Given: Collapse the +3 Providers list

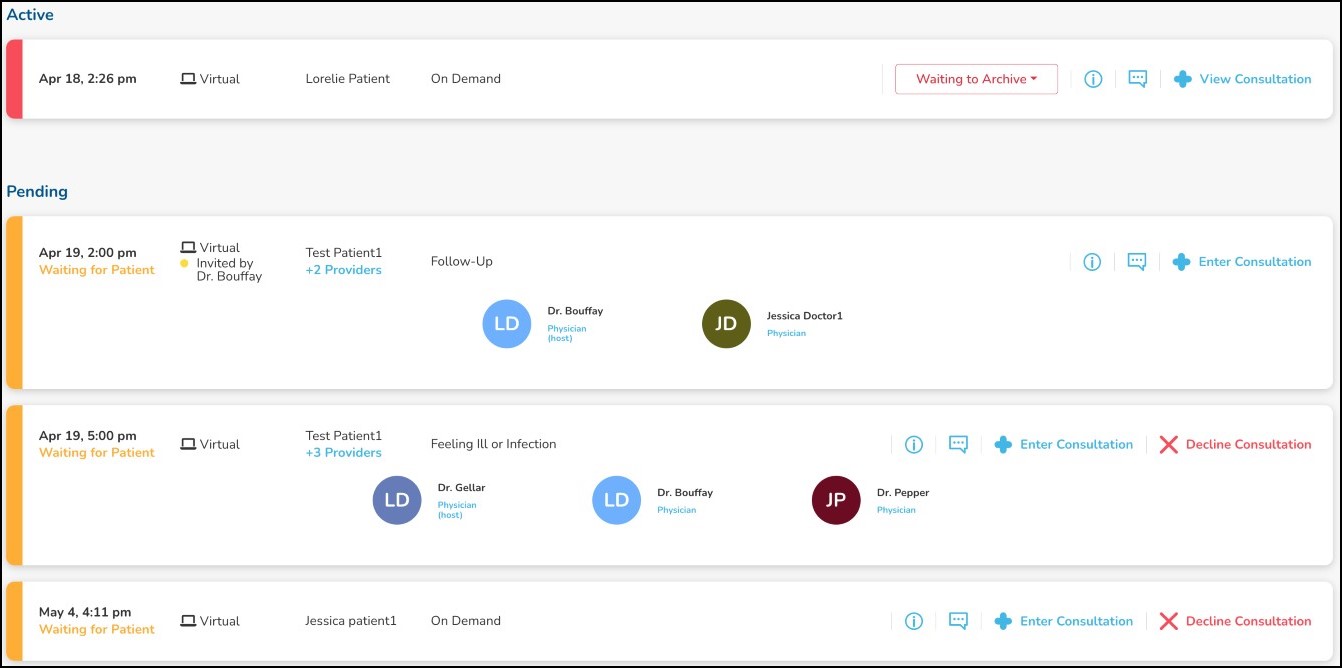Looking at the screenshot, I should coord(343,453).
